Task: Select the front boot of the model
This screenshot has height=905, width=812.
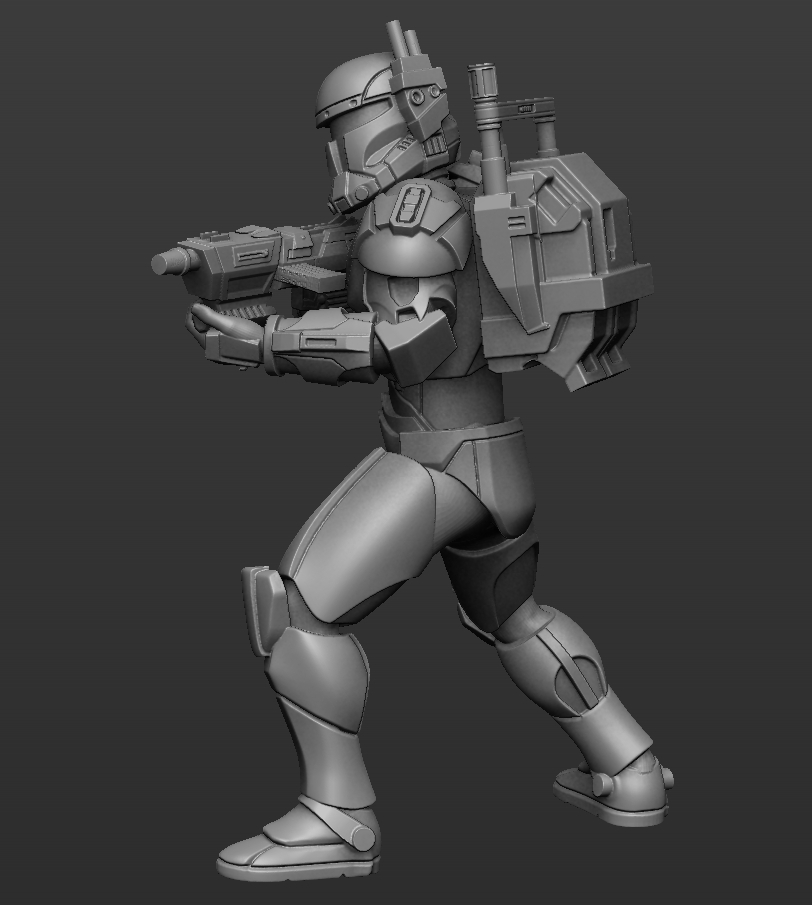Action: 299,837
